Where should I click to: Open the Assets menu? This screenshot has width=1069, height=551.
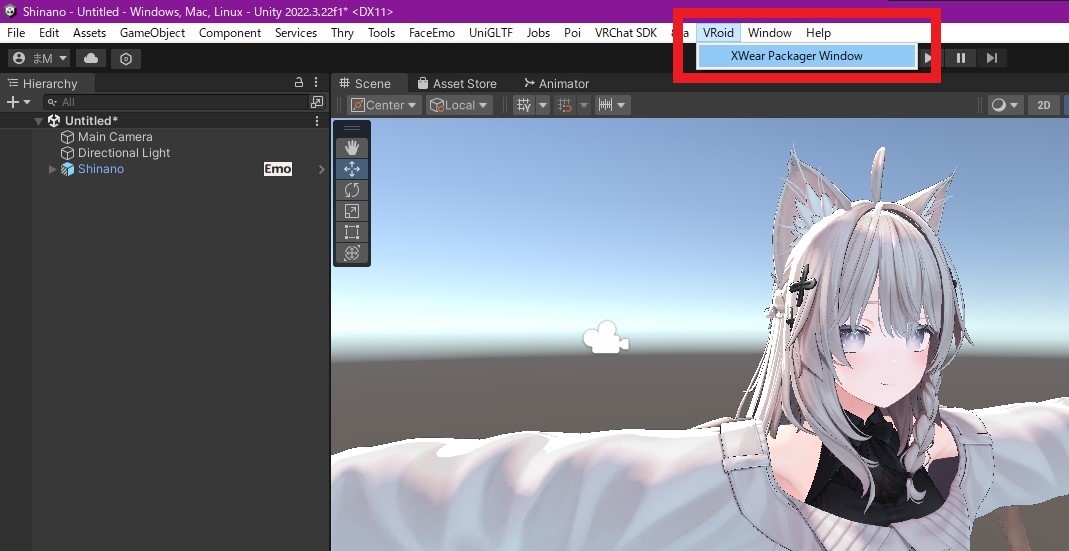[89, 33]
